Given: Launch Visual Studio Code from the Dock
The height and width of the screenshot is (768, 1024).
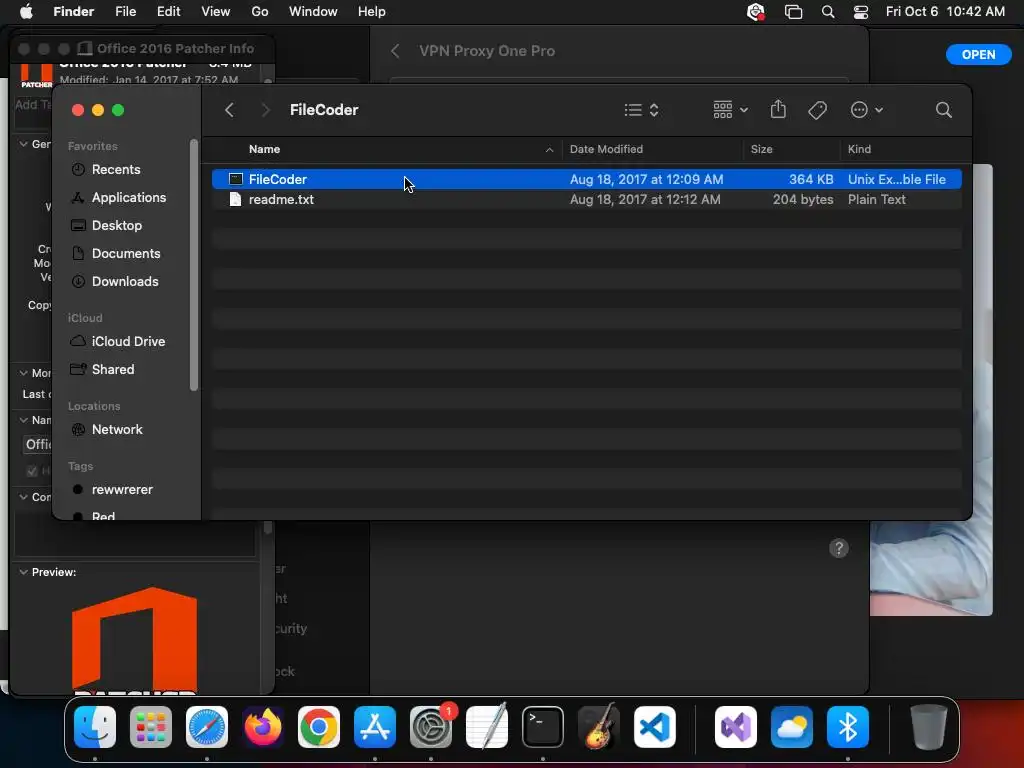Looking at the screenshot, I should pyautogui.click(x=654, y=727).
